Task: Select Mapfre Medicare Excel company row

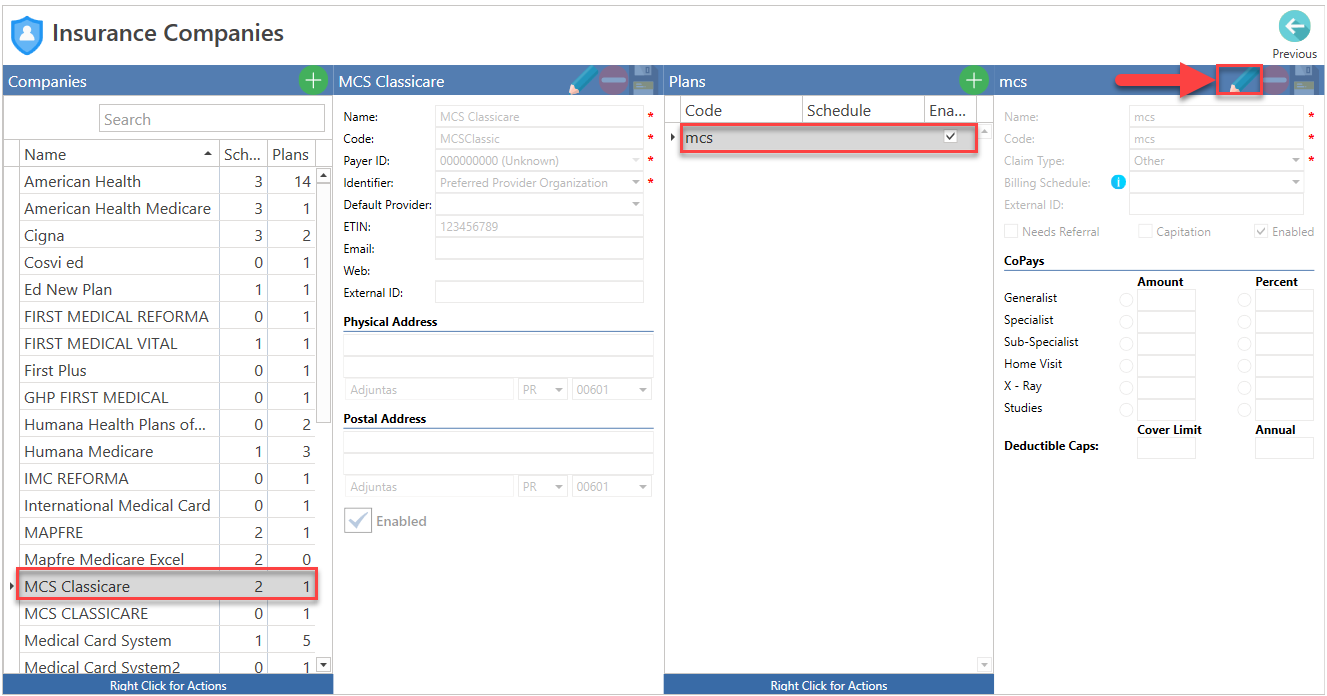Action: (167, 559)
